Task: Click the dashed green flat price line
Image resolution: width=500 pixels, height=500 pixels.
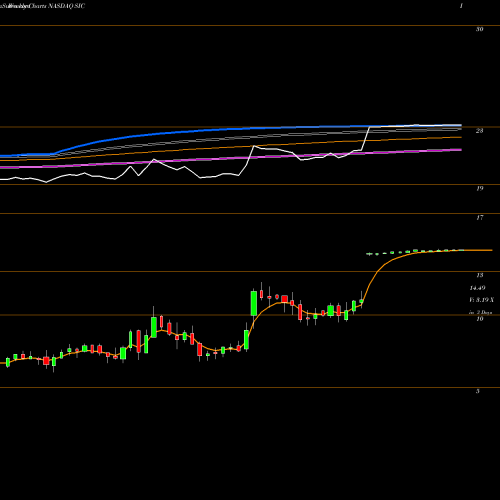Action: (415, 252)
